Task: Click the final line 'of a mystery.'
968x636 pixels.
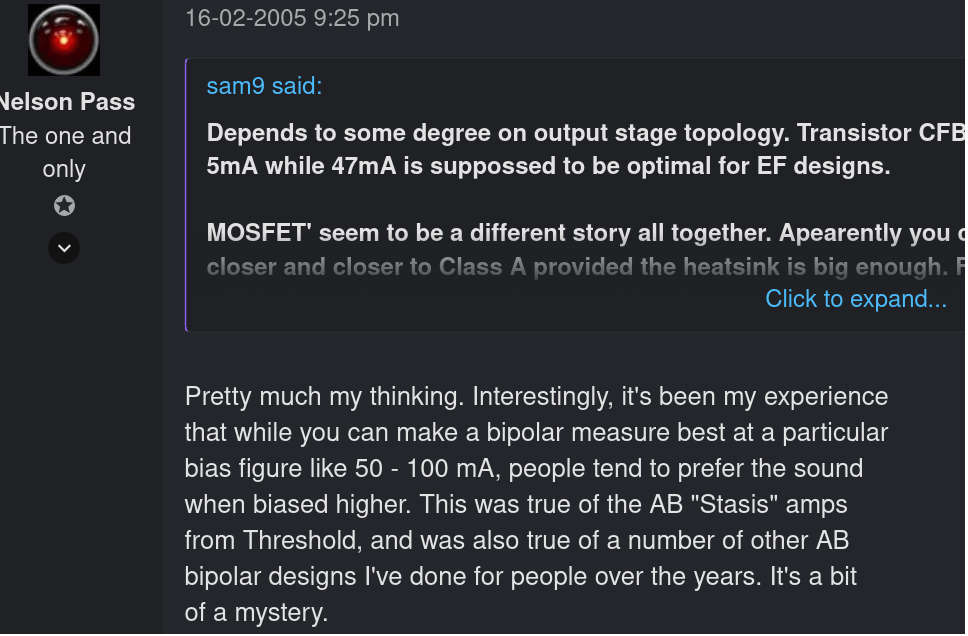Action: pos(256,613)
